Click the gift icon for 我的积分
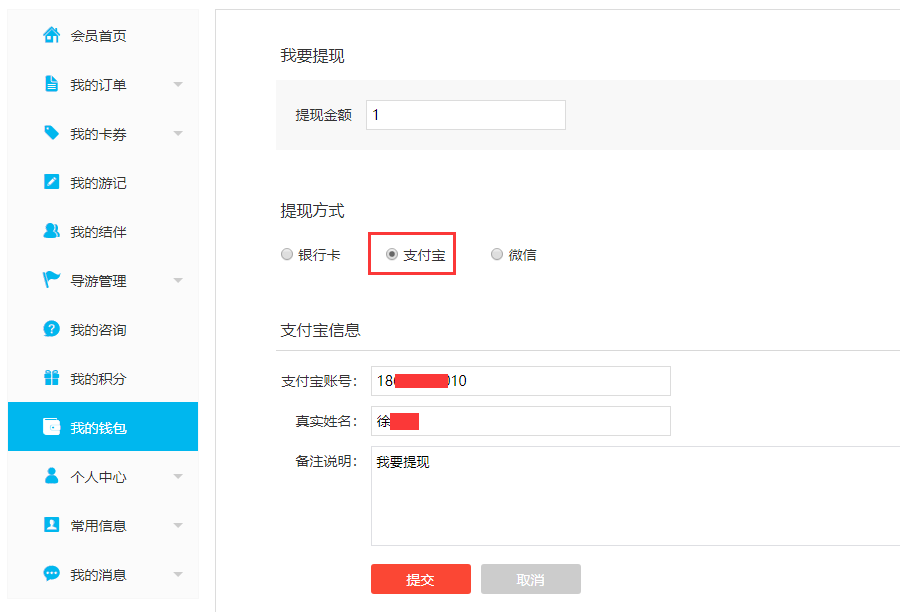900x612 pixels. tap(51, 378)
